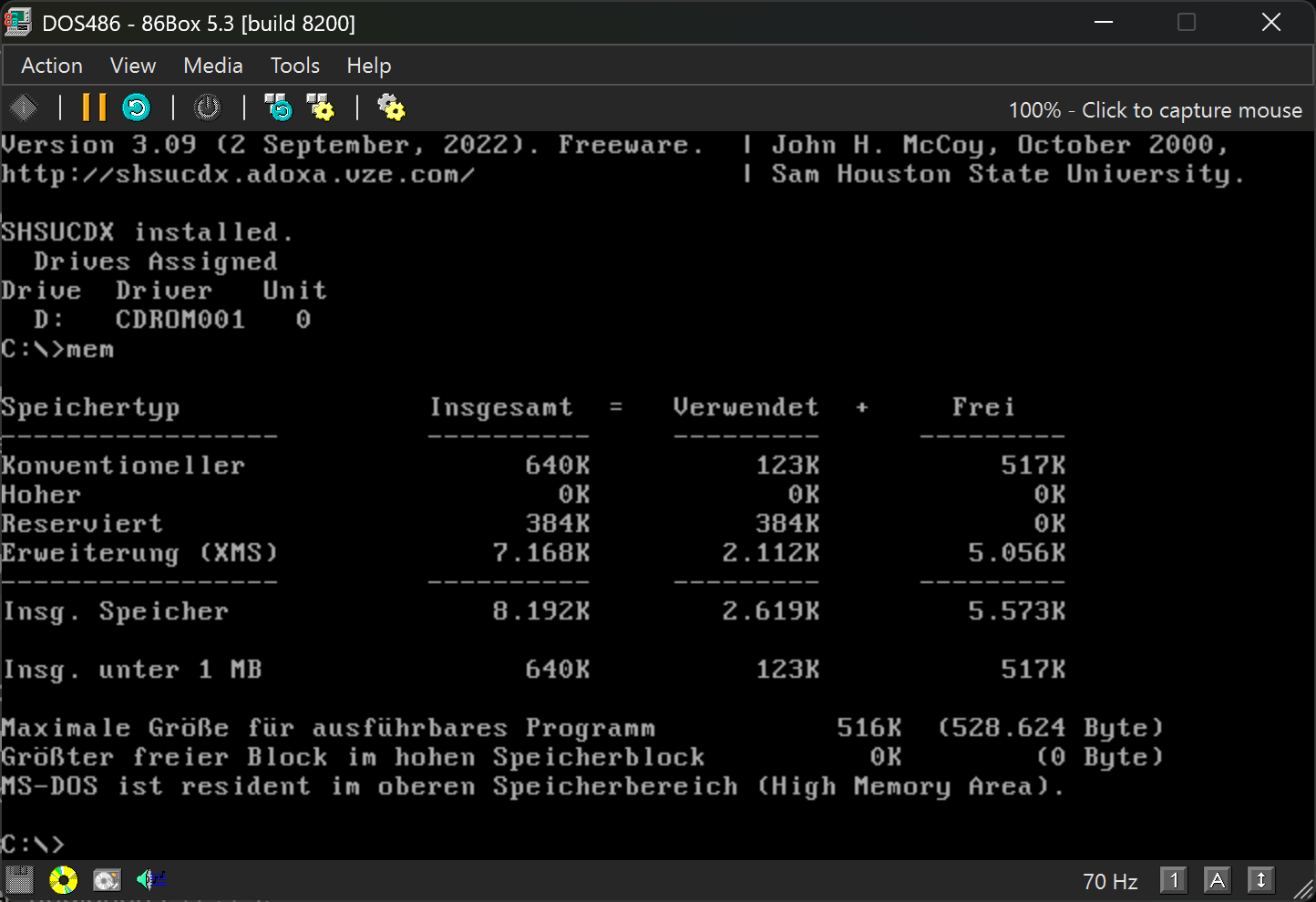
Task: Click the 'Reserviert' row label
Action: click(82, 524)
